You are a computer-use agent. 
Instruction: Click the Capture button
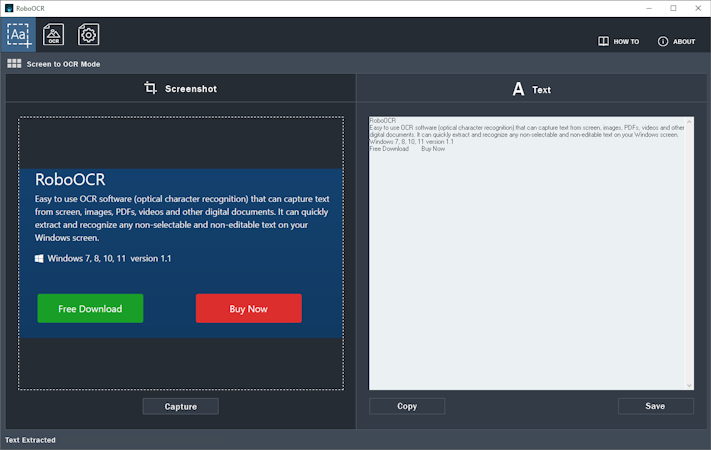coord(180,406)
